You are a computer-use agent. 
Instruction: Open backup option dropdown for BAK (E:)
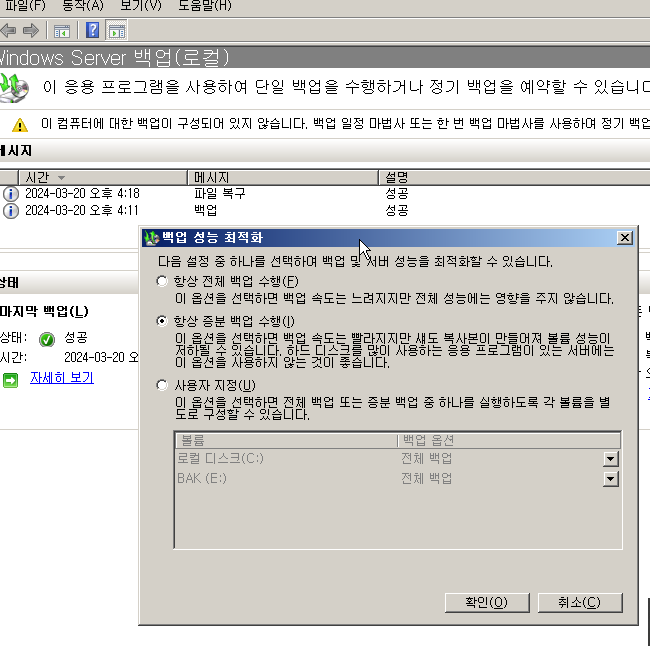click(x=610, y=479)
